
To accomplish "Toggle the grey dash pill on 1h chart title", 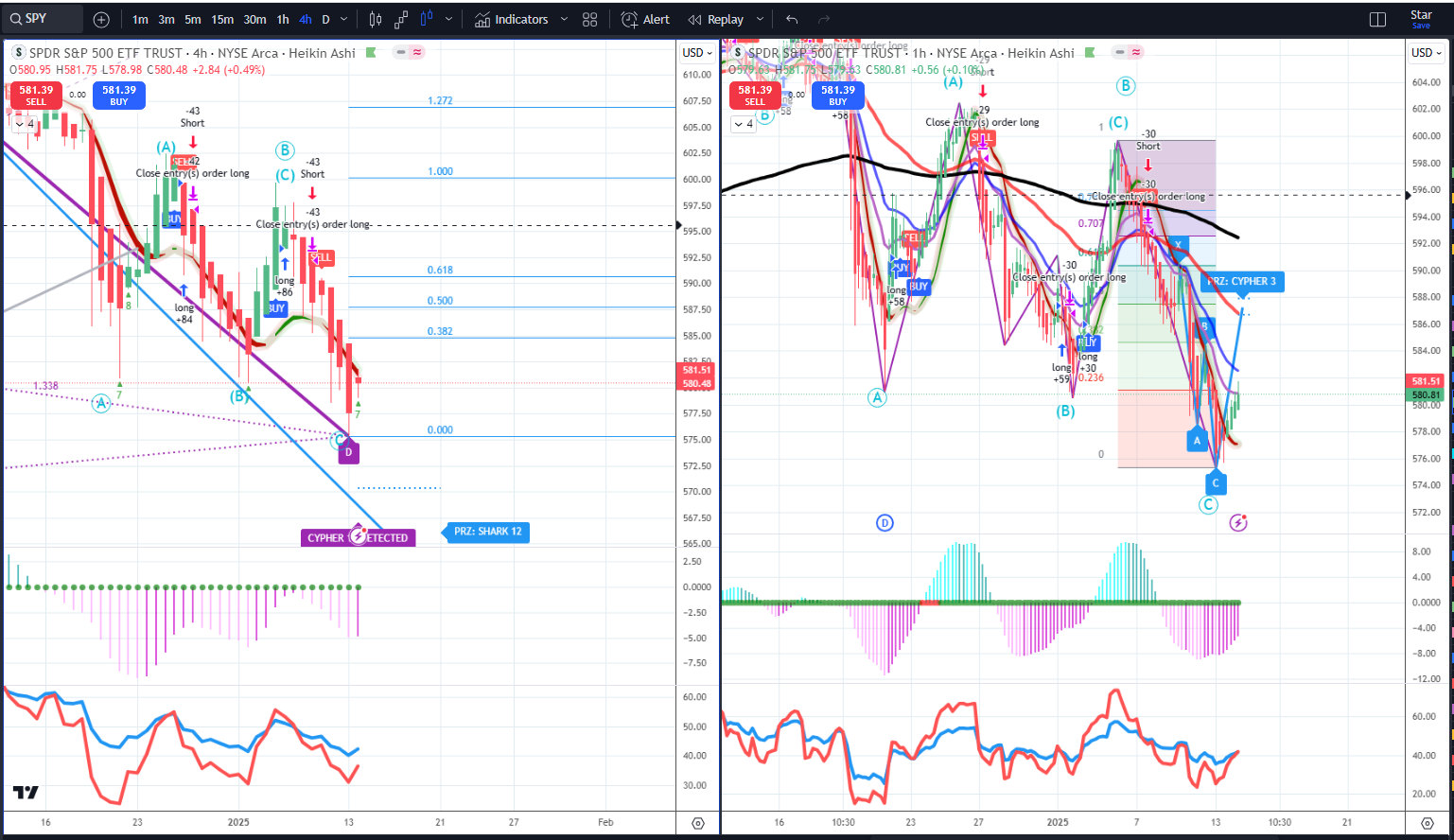I will click(x=1120, y=53).
